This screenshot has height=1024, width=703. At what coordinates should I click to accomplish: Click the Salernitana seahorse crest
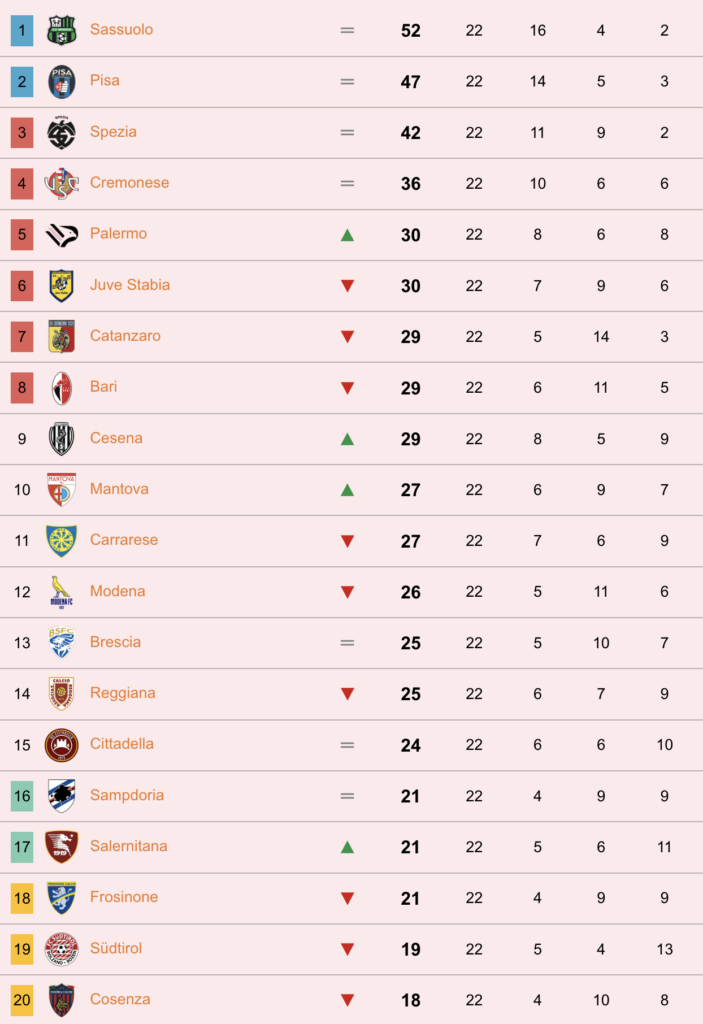click(61, 846)
